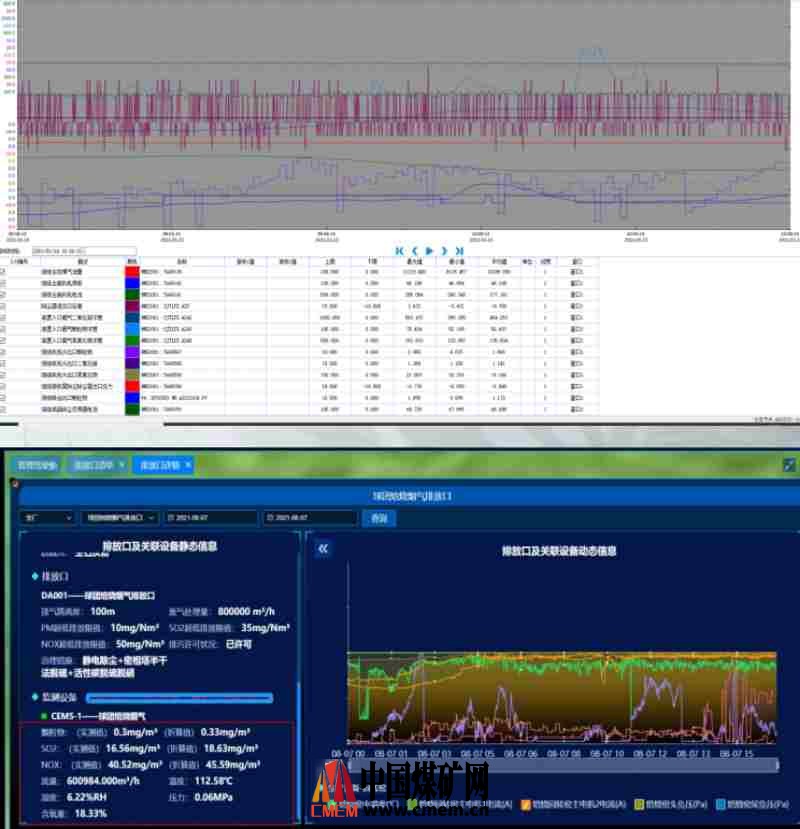Switch to the 排放口清单 tab
Viewport: 800px width, 829px height.
[95, 465]
